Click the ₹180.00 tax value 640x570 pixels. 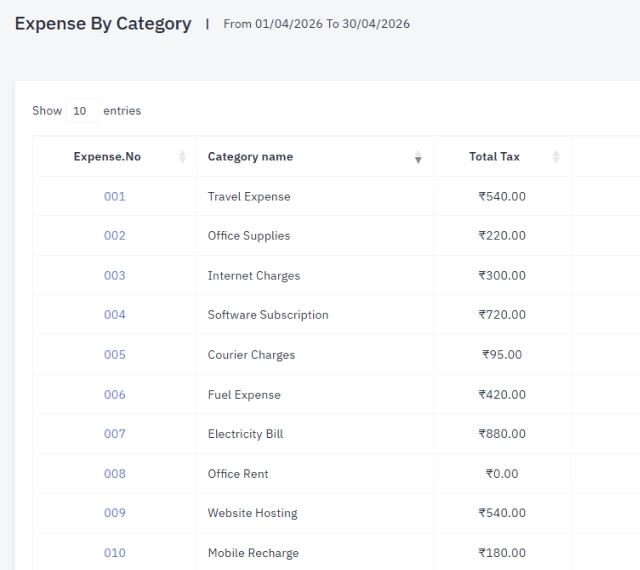click(502, 553)
